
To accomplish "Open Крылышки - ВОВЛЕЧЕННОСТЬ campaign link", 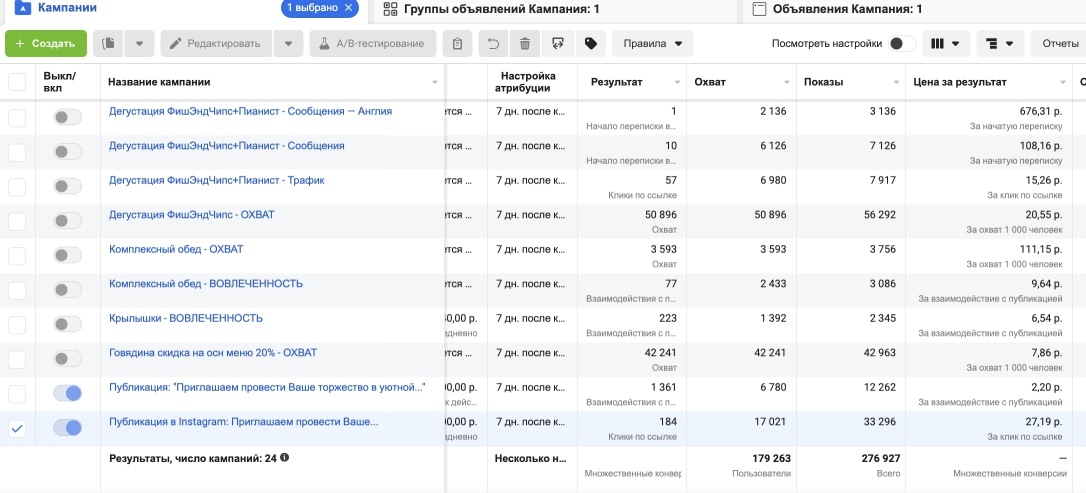I will click(x=186, y=319).
